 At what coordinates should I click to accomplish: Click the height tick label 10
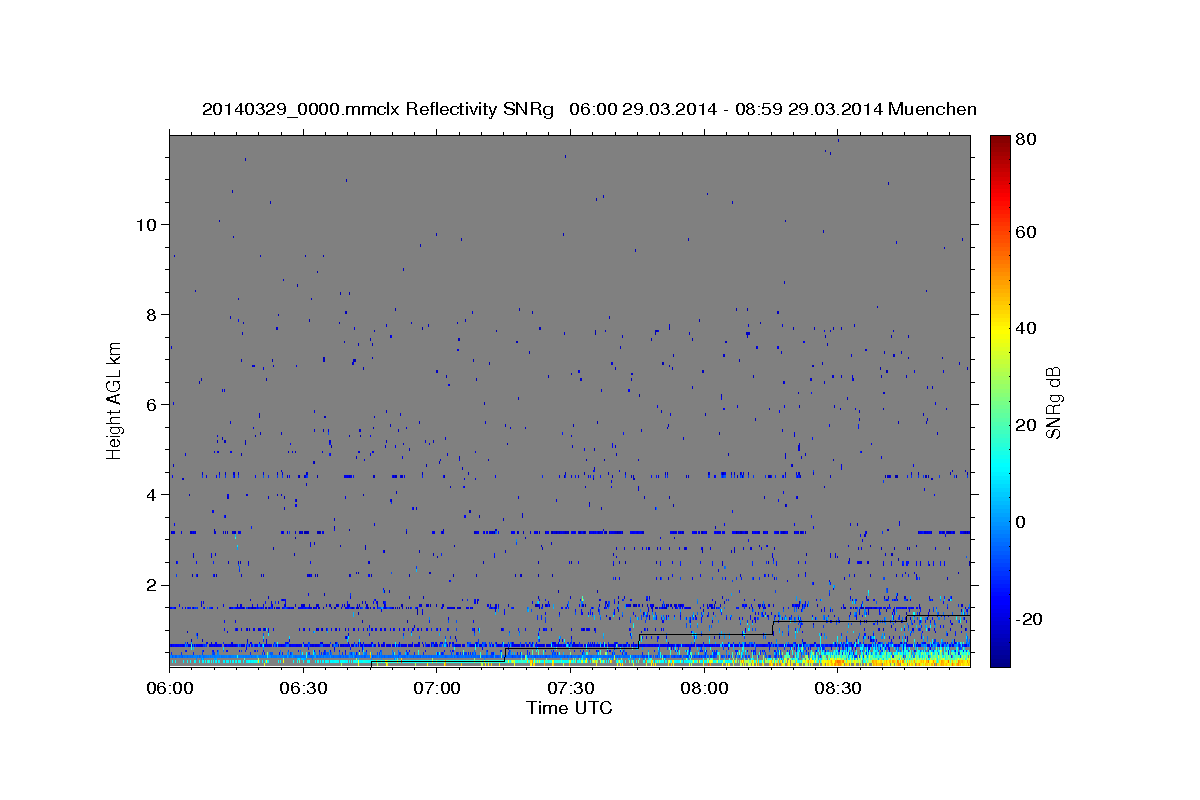[147, 224]
